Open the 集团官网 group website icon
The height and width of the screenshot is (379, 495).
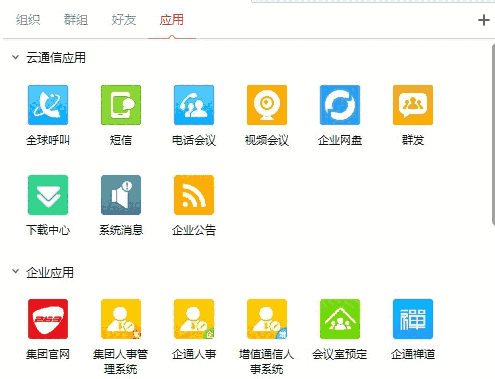tap(48, 319)
